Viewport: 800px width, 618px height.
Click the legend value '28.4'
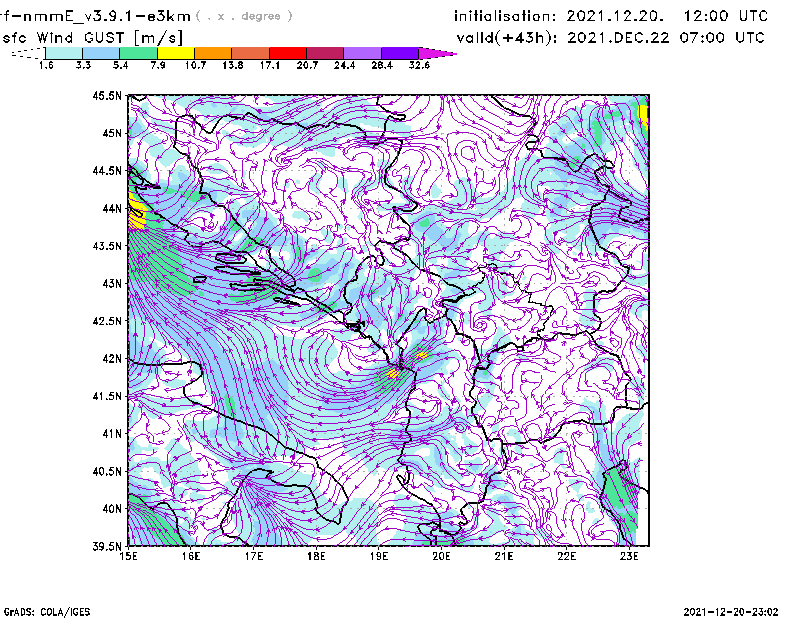[x=382, y=65]
